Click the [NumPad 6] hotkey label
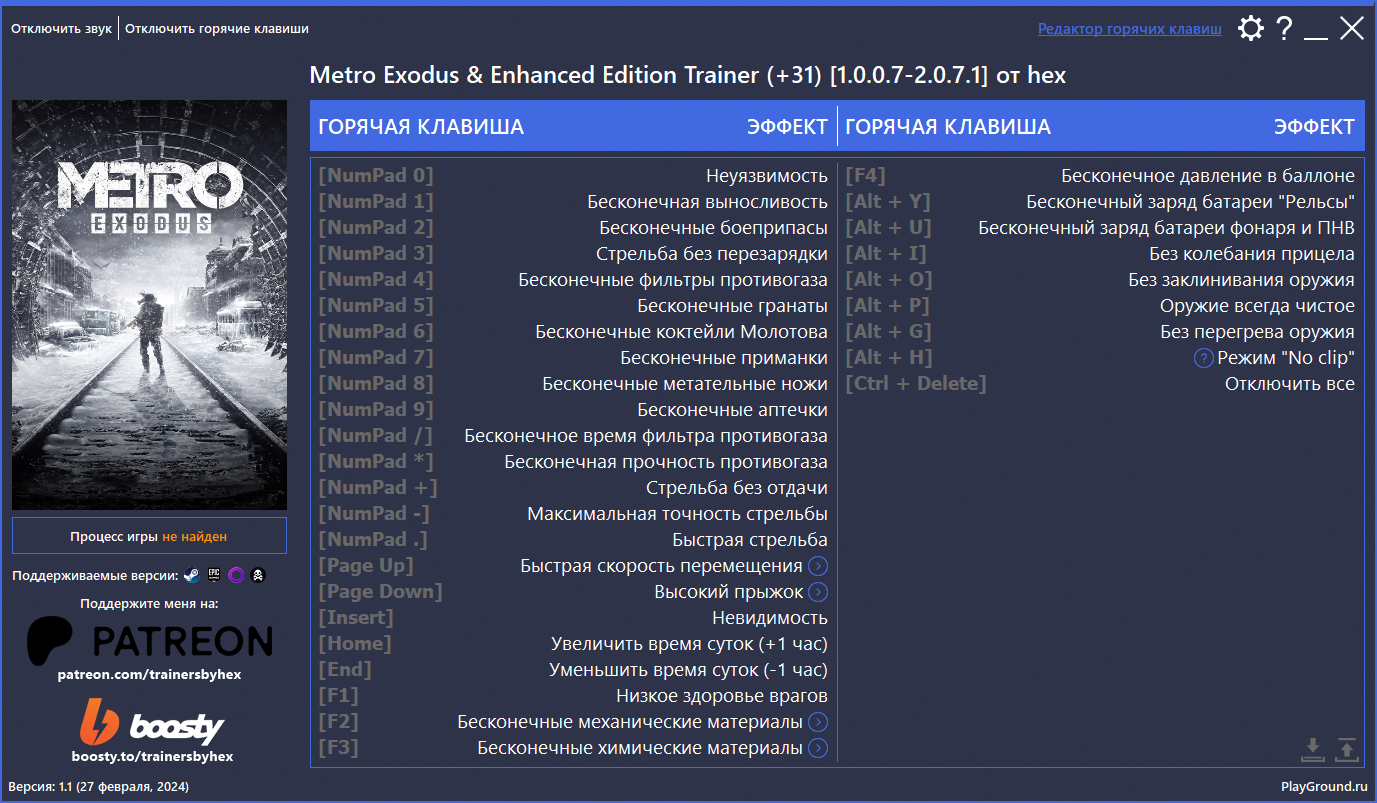1377x803 pixels. [x=376, y=332]
